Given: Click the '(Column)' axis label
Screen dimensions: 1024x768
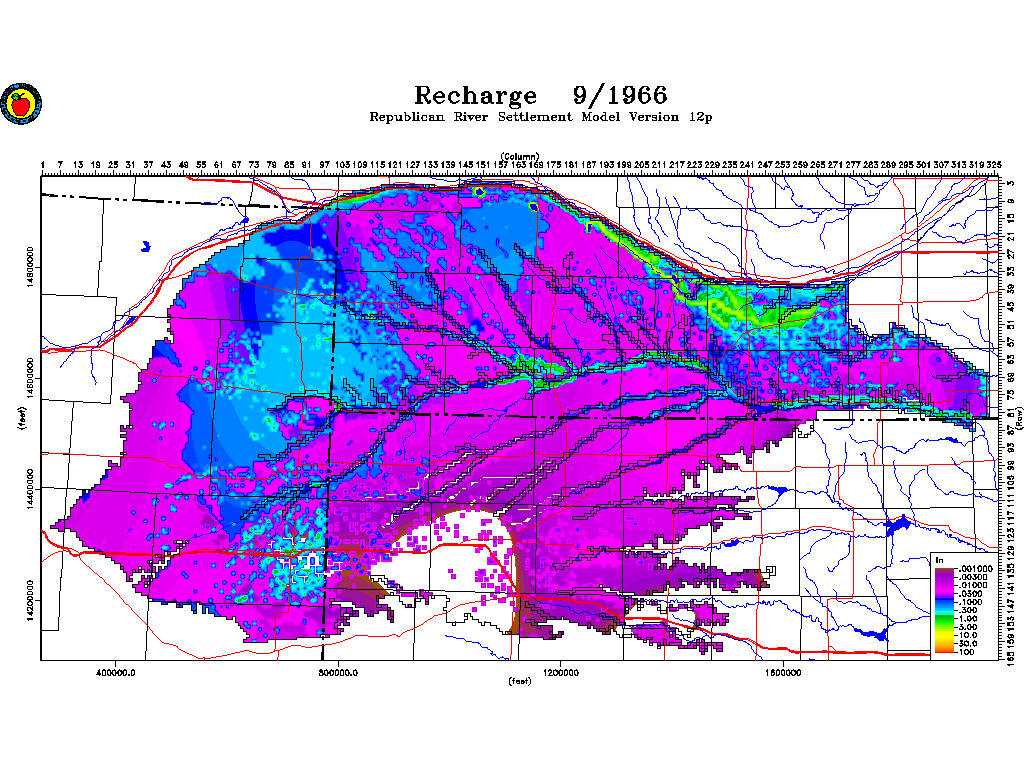Looking at the screenshot, I should point(520,156).
